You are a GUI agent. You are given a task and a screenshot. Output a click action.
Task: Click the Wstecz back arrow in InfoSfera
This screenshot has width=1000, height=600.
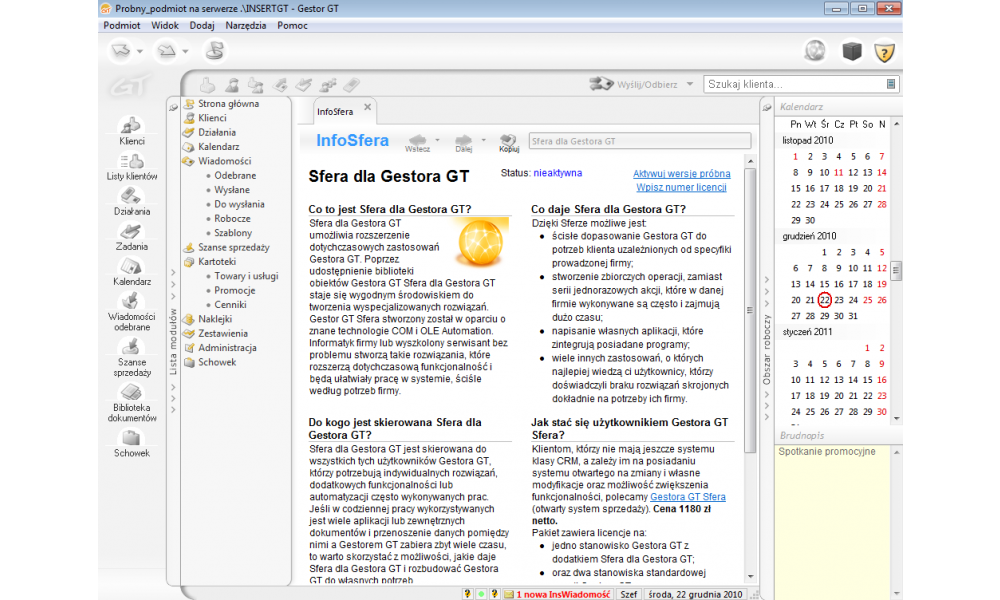(x=417, y=142)
